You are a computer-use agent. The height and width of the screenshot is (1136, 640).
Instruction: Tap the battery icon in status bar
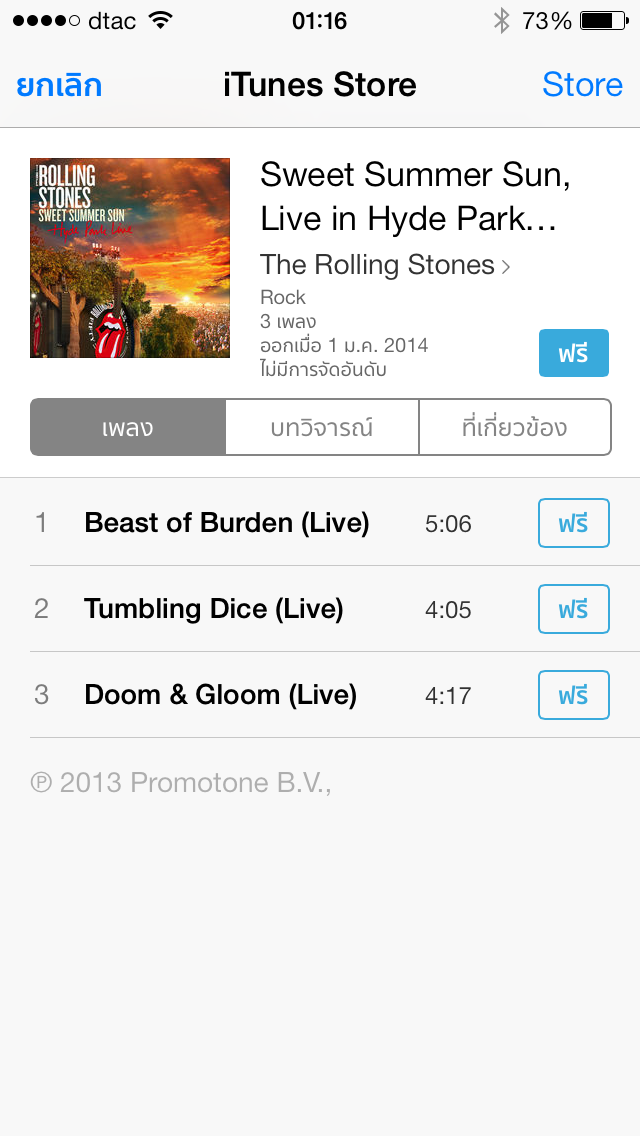pyautogui.click(x=604, y=21)
